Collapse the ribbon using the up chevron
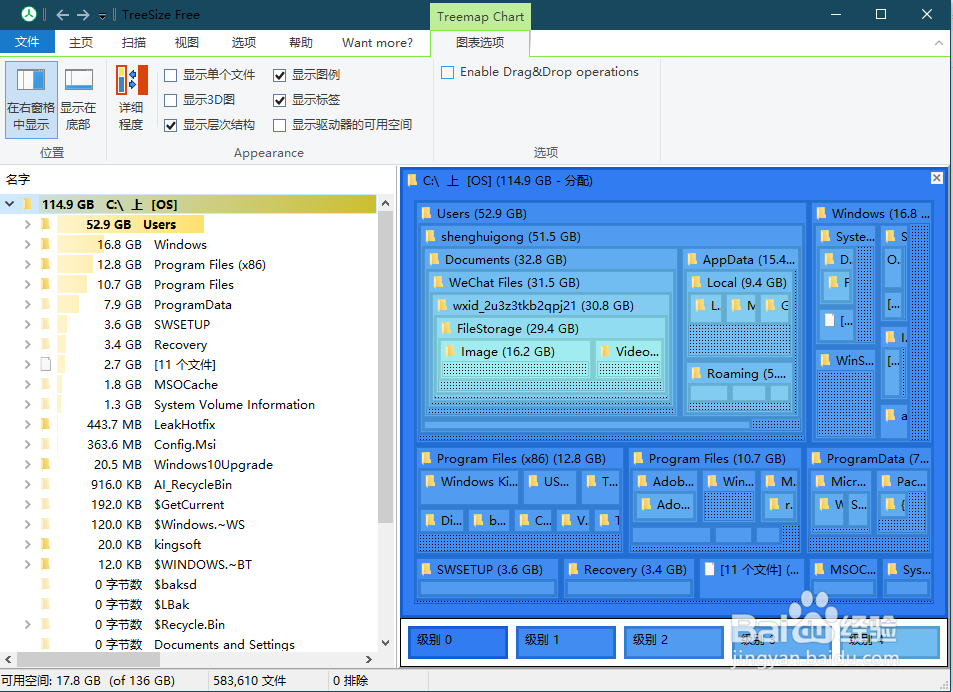This screenshot has width=953, height=692. (x=938, y=43)
